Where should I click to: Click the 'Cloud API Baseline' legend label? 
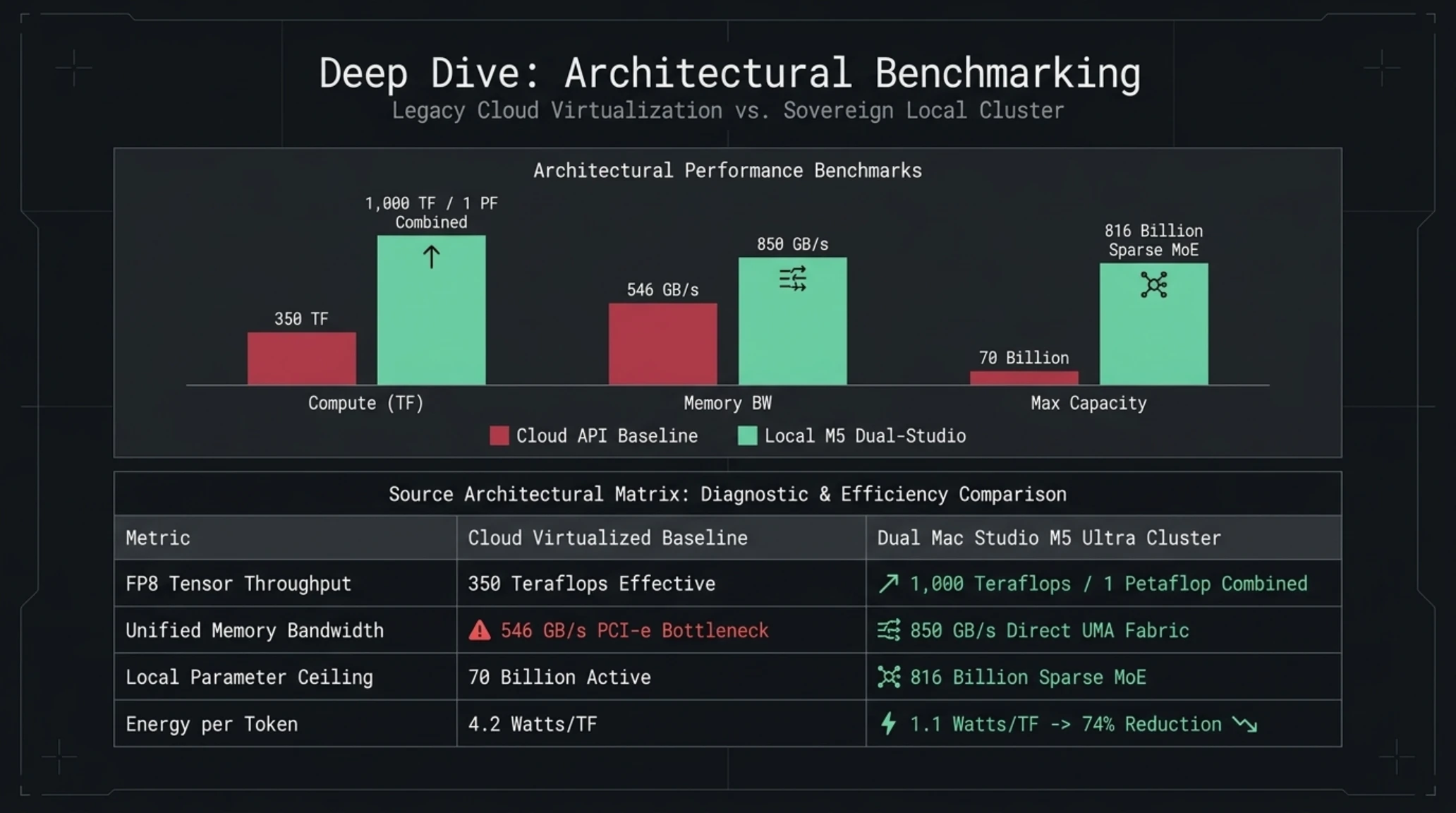(x=607, y=436)
